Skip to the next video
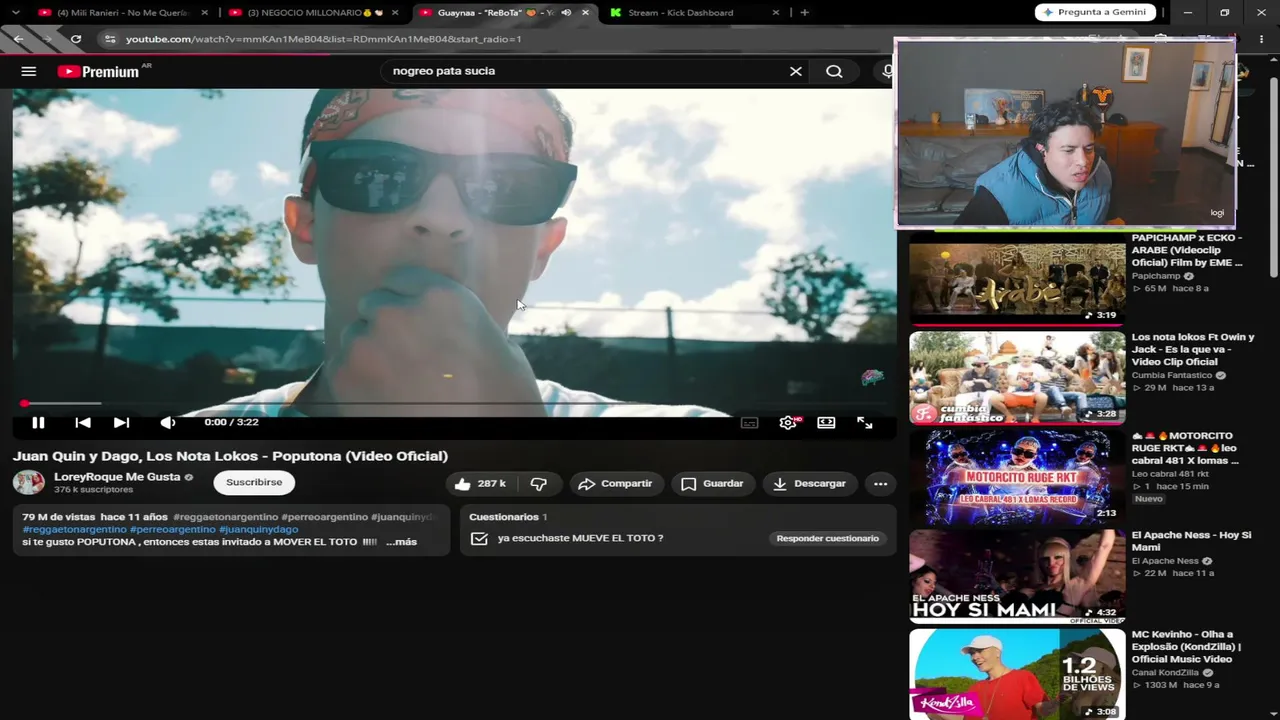The width and height of the screenshot is (1280, 720). [x=121, y=423]
